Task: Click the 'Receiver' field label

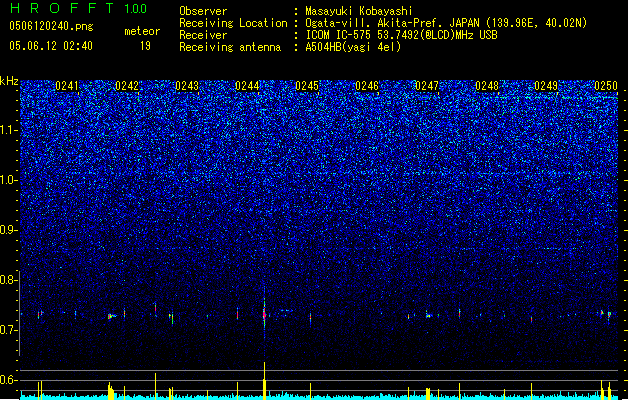Action: click(203, 35)
